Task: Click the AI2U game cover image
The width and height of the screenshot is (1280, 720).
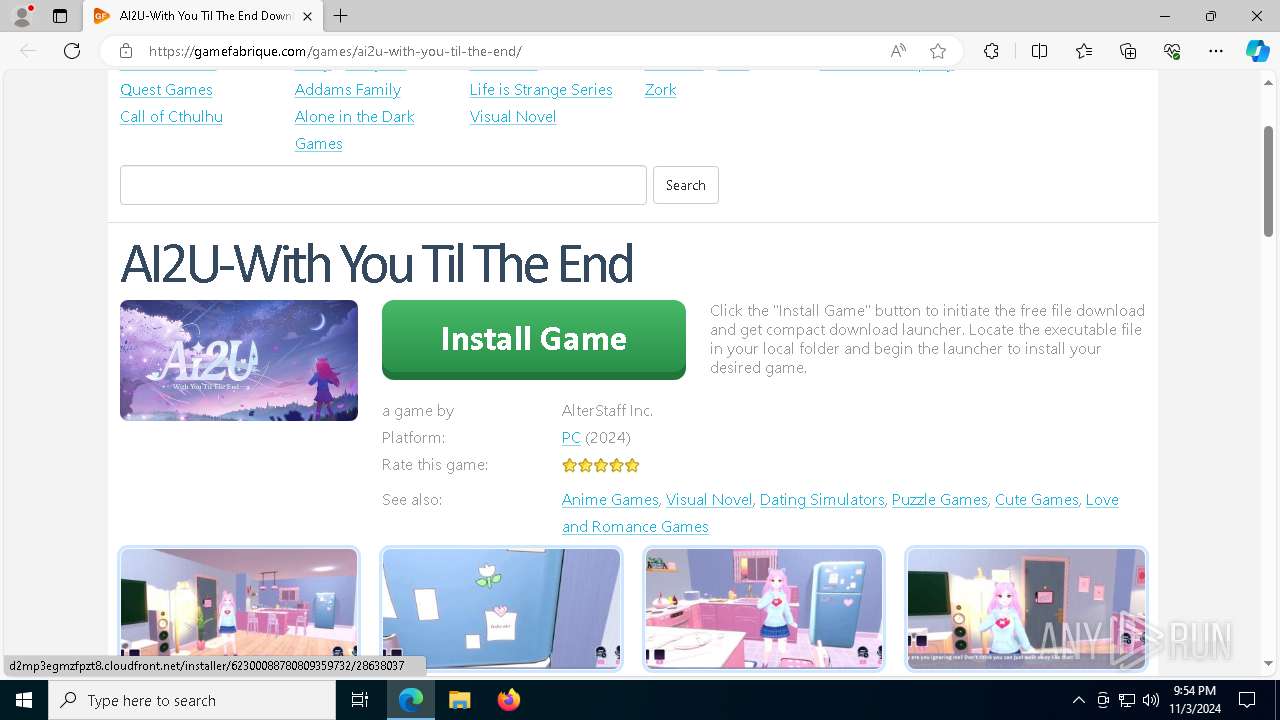Action: pos(239,360)
